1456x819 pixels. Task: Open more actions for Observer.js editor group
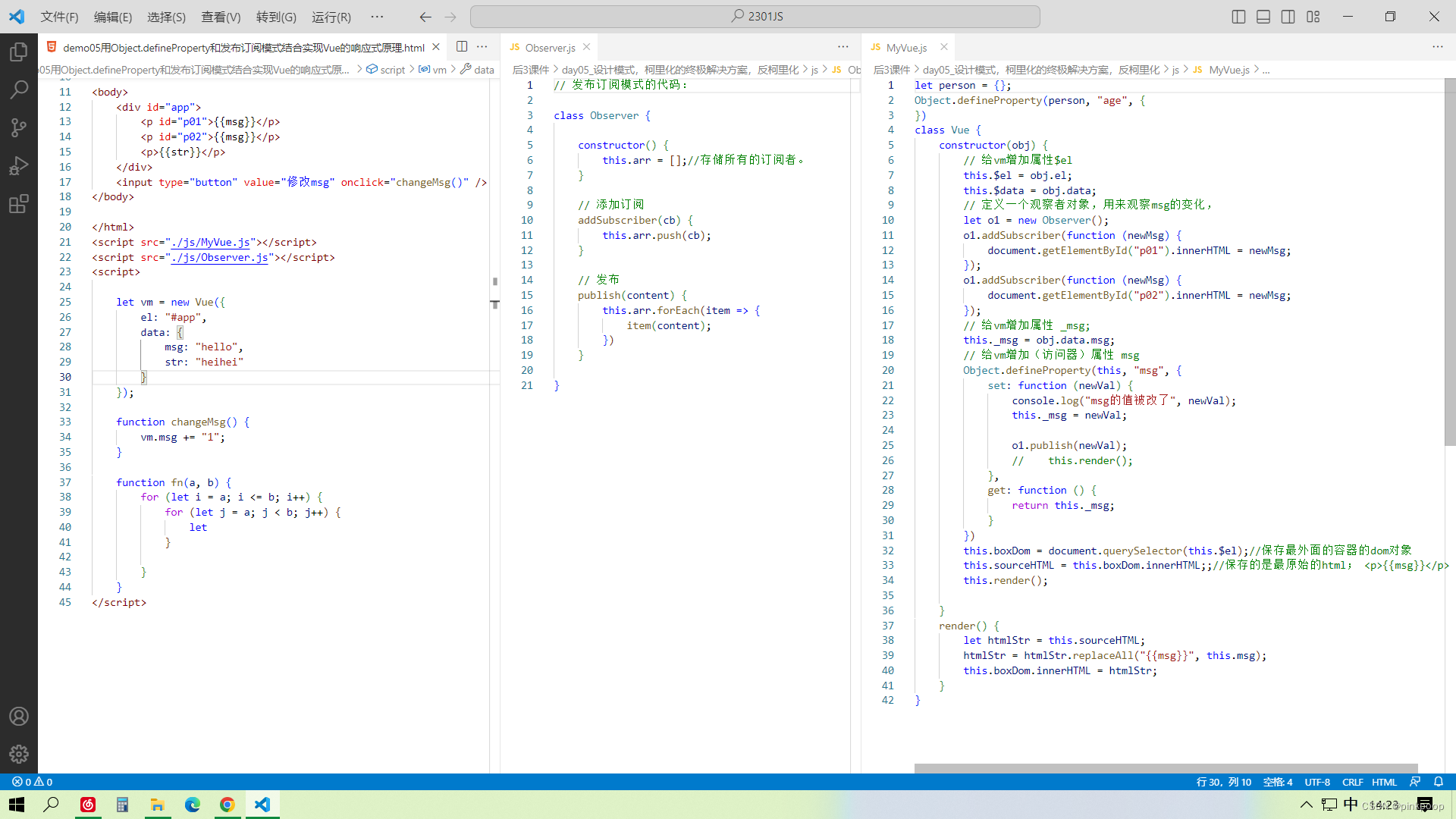tap(843, 47)
